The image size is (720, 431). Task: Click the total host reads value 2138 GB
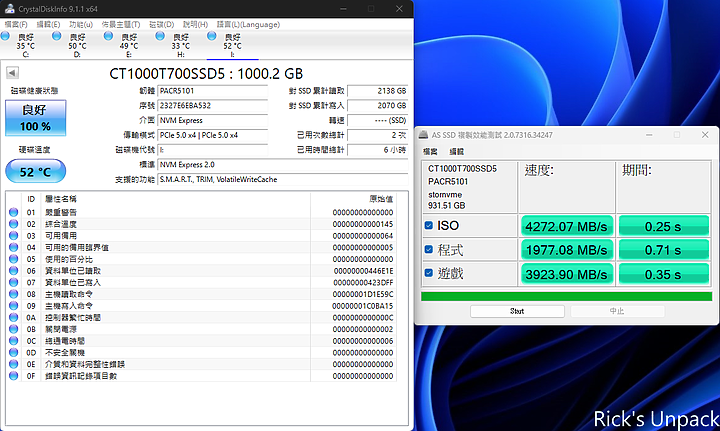click(x=378, y=91)
